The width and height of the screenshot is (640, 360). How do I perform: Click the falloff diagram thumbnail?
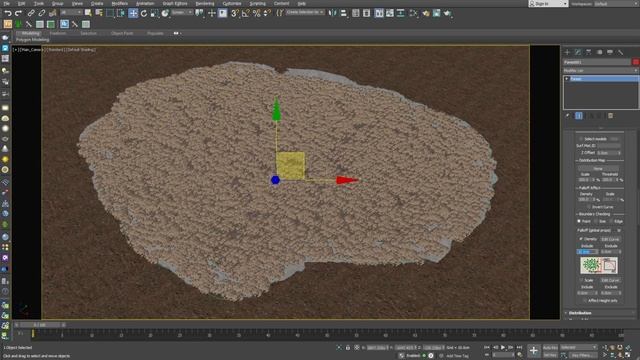click(599, 265)
